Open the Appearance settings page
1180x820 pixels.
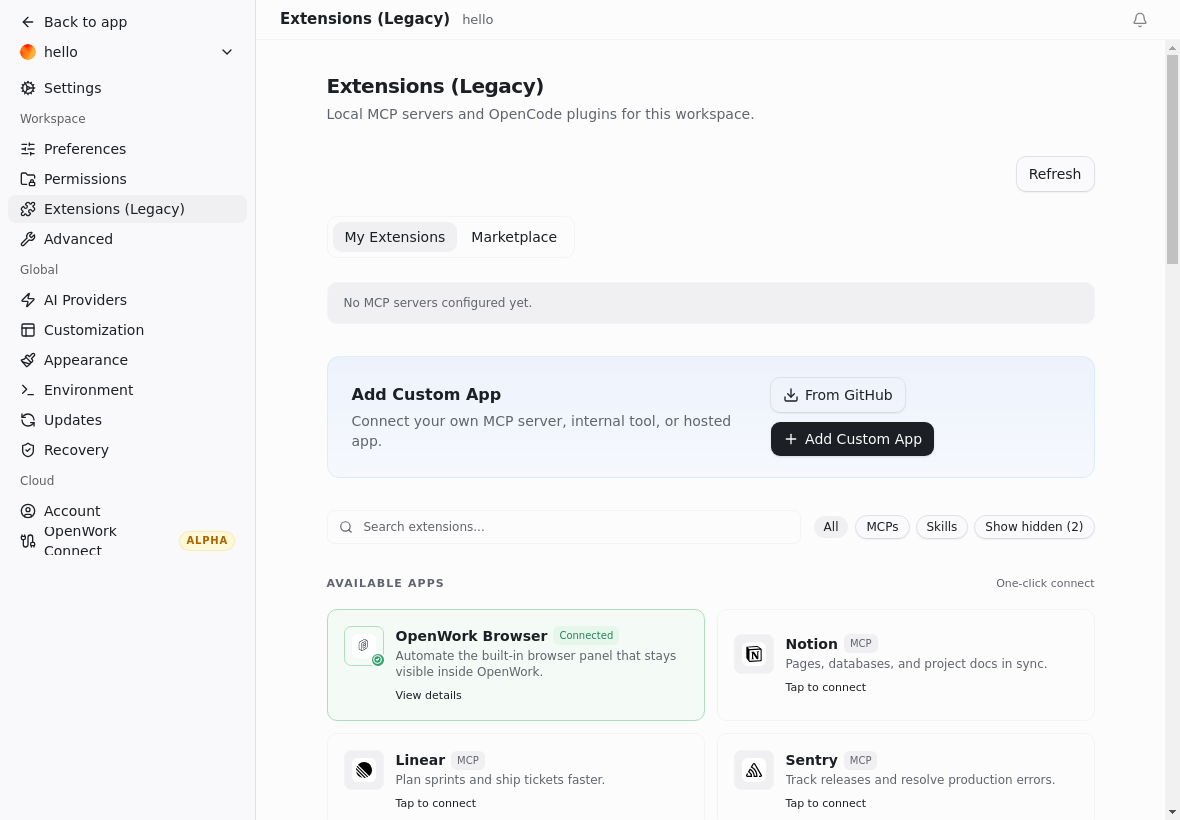tap(127, 360)
